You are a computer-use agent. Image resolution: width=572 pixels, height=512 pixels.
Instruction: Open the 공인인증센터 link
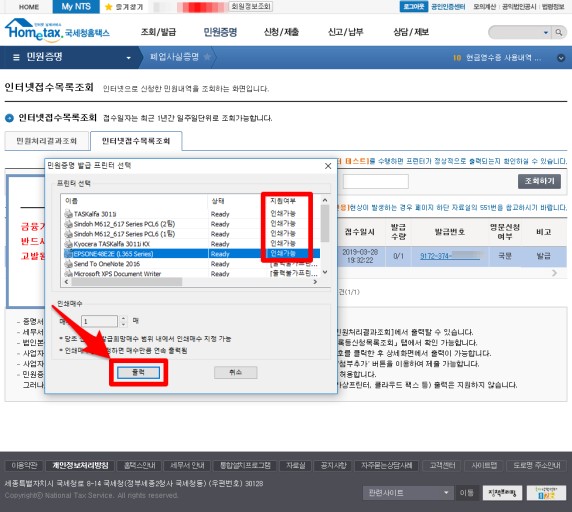coord(448,7)
